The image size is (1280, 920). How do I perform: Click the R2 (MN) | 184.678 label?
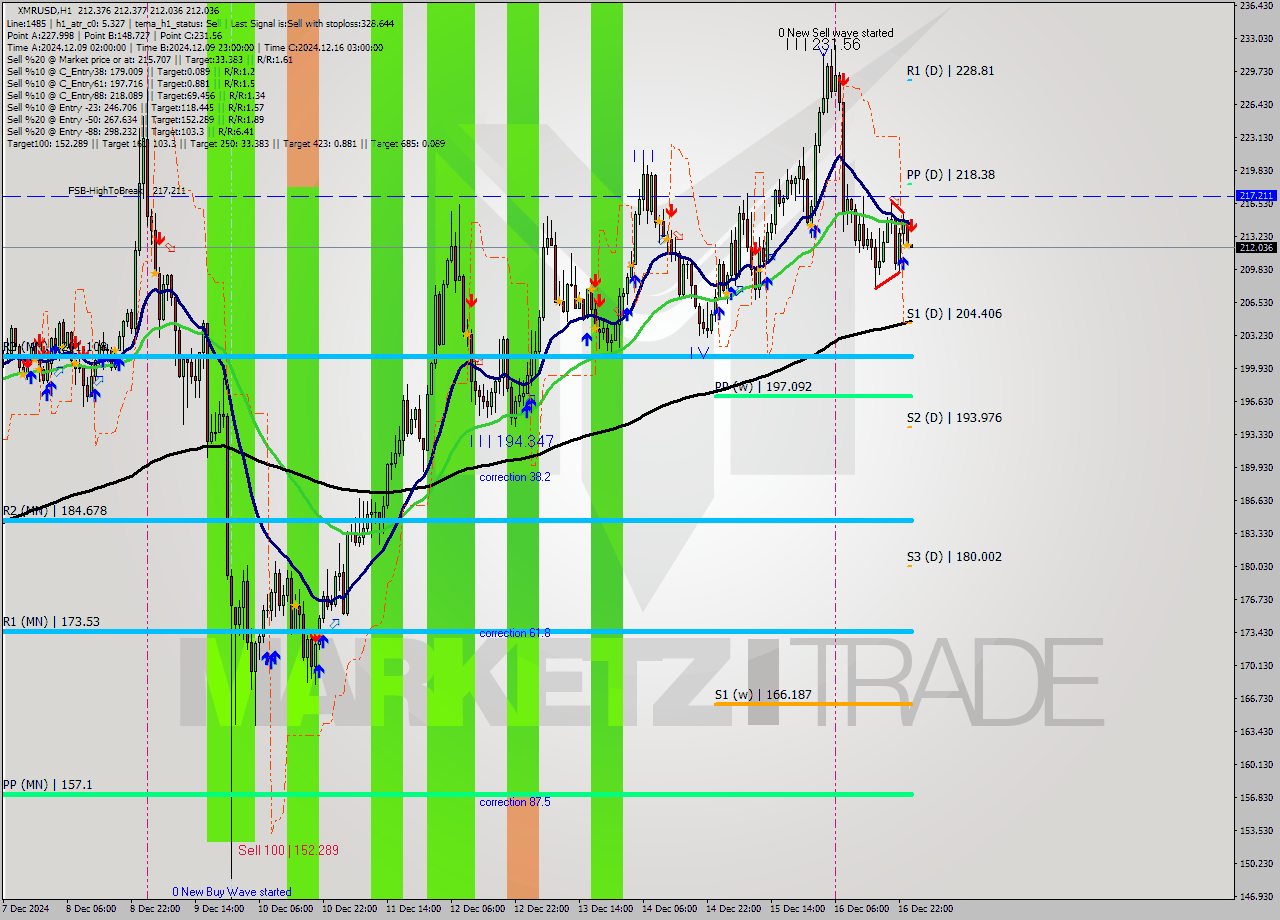click(54, 510)
